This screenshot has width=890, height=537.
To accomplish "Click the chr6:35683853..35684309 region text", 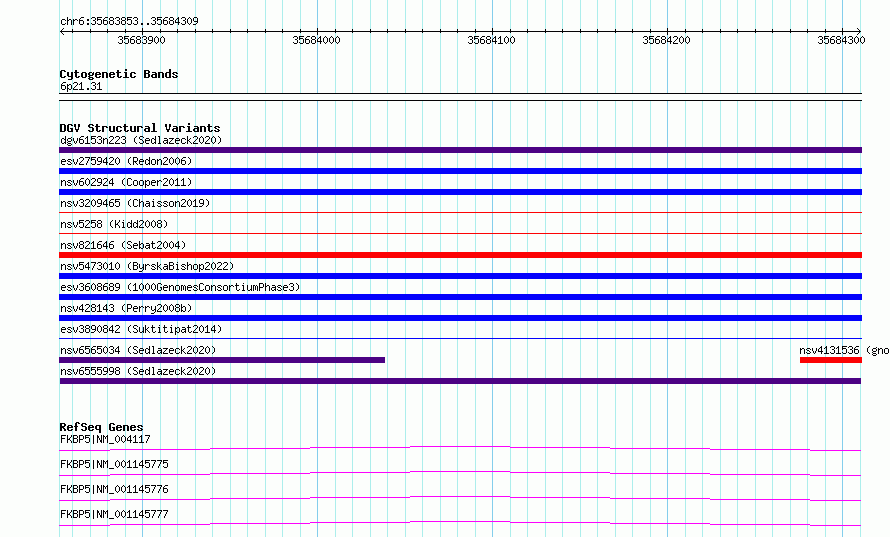I will 129,21.
